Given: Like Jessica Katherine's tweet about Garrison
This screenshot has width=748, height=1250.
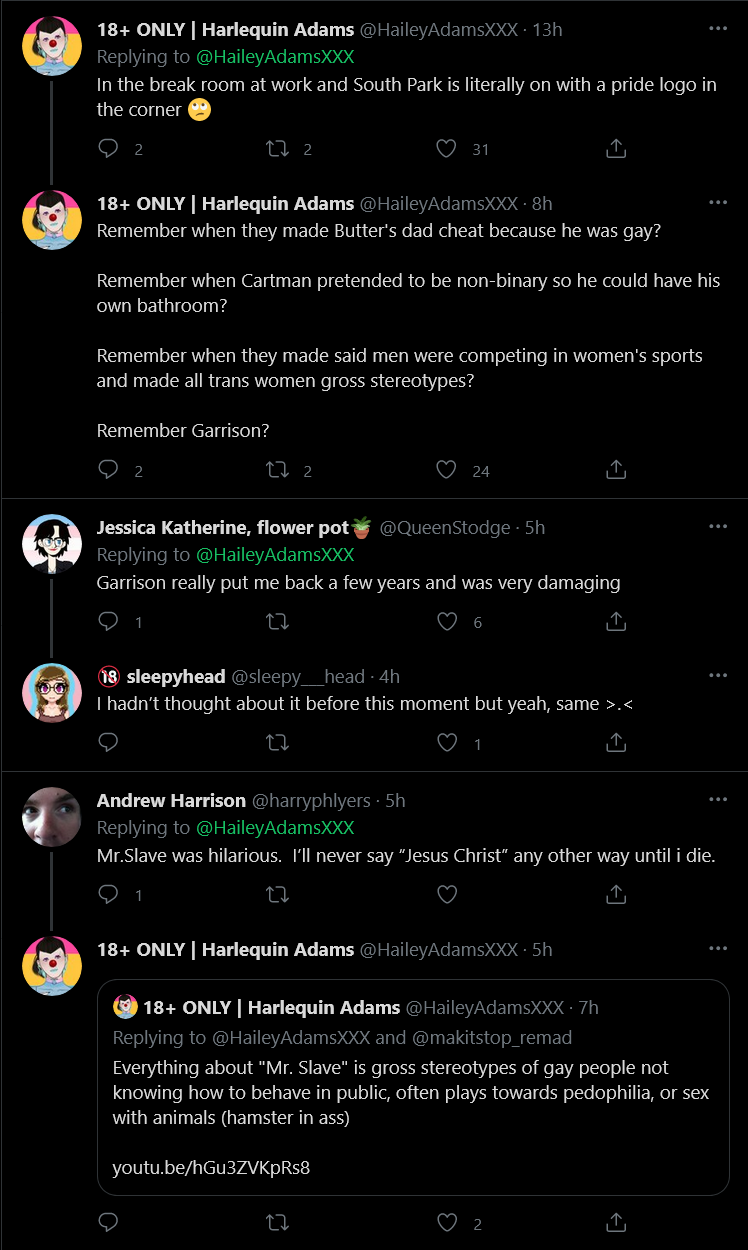Looking at the screenshot, I should [x=447, y=622].
